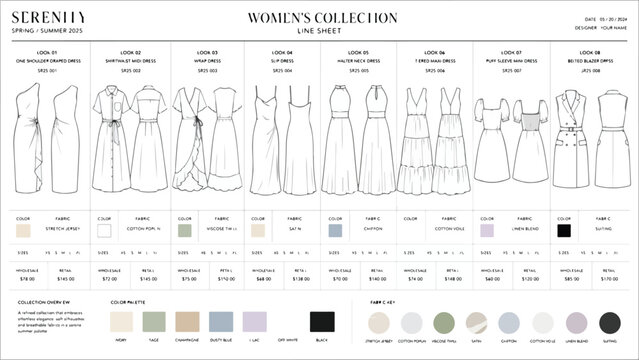Select wholesale price $72.00
This screenshot has height=360, width=639.
coord(110,279)
